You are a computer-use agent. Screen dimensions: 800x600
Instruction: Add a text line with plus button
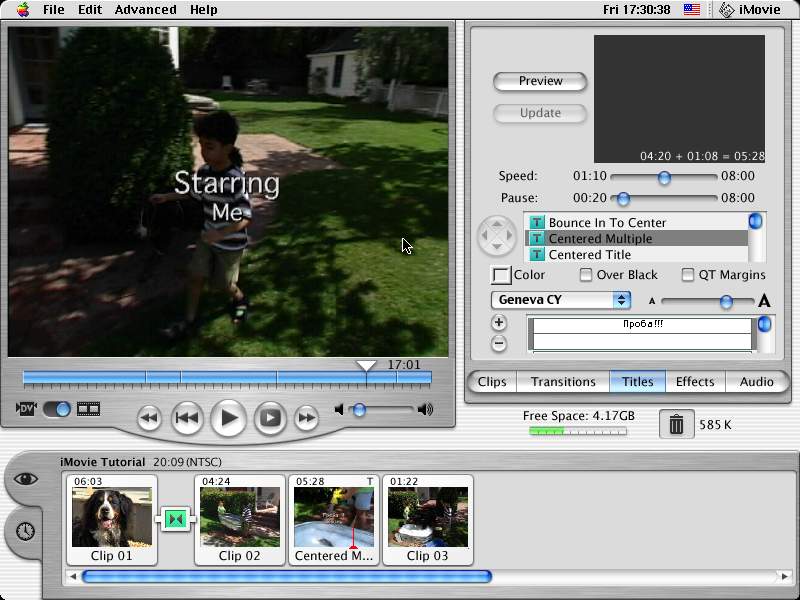pos(499,322)
